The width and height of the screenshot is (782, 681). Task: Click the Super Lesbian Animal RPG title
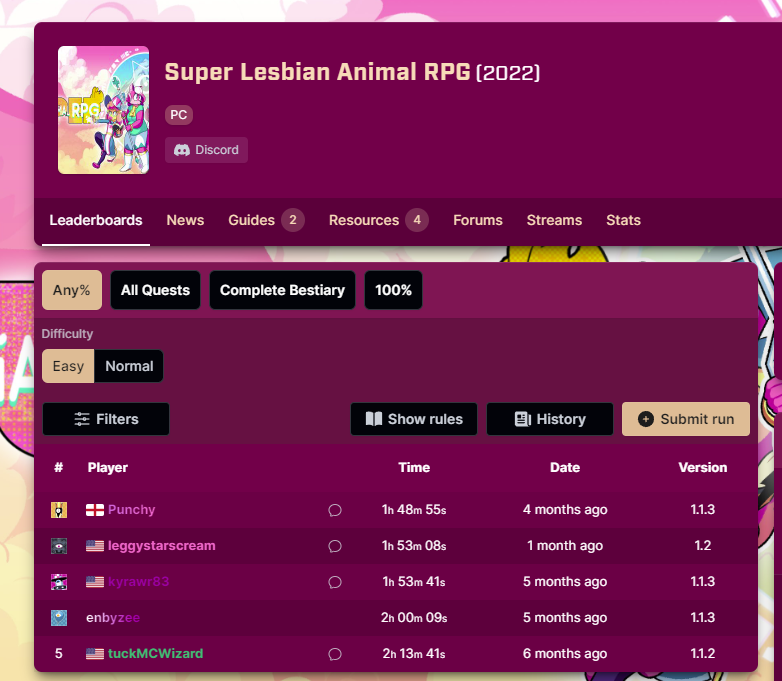click(318, 72)
